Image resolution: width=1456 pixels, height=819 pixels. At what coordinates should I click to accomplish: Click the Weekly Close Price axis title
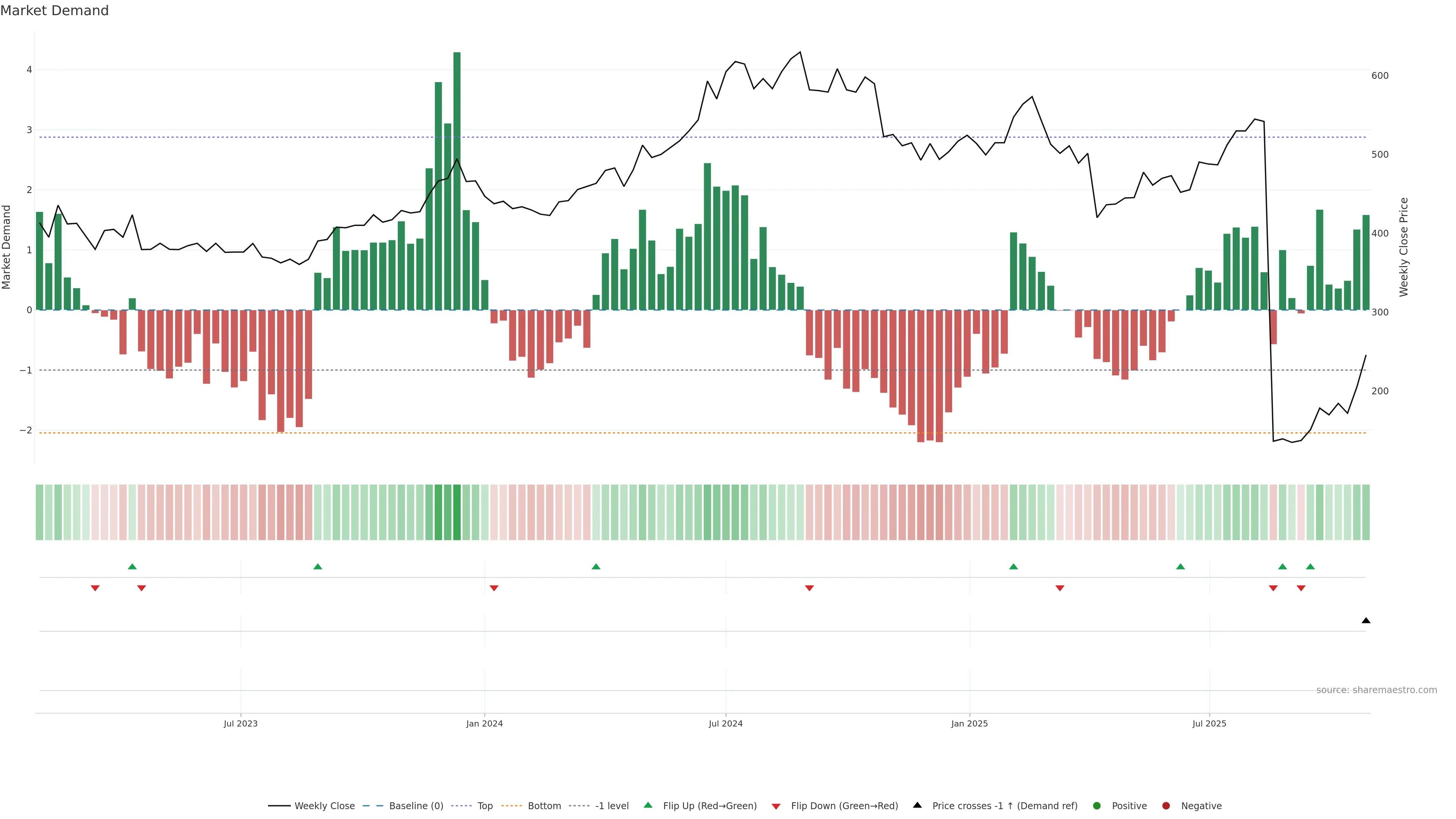pos(1404,247)
